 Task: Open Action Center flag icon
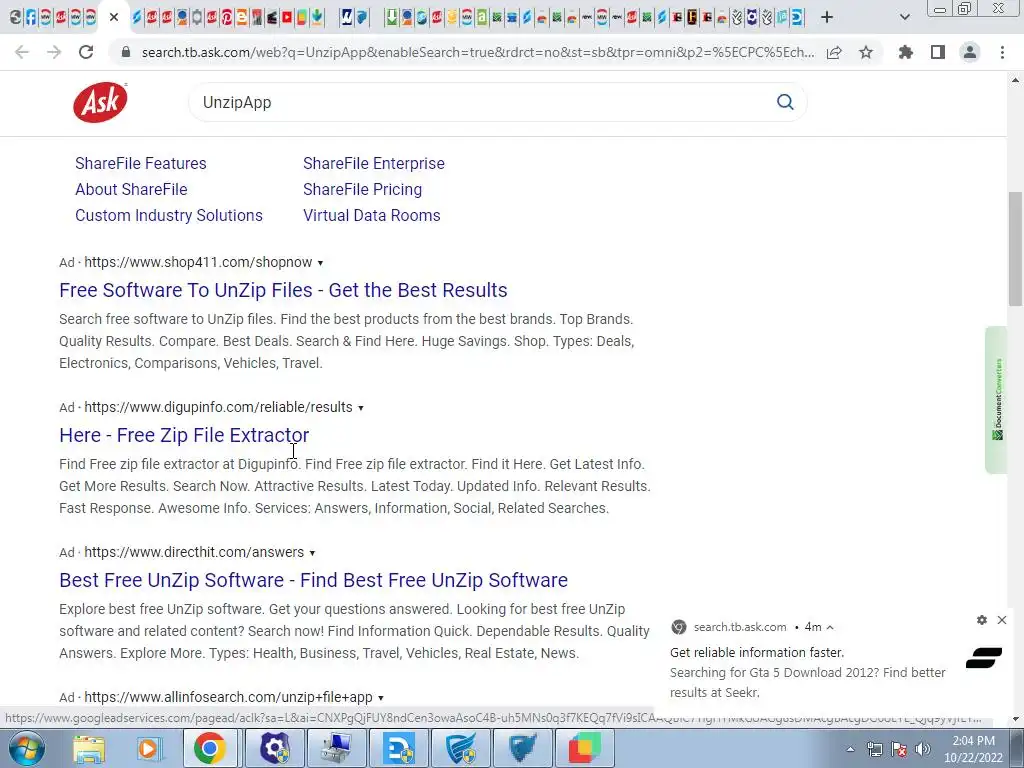(899, 749)
